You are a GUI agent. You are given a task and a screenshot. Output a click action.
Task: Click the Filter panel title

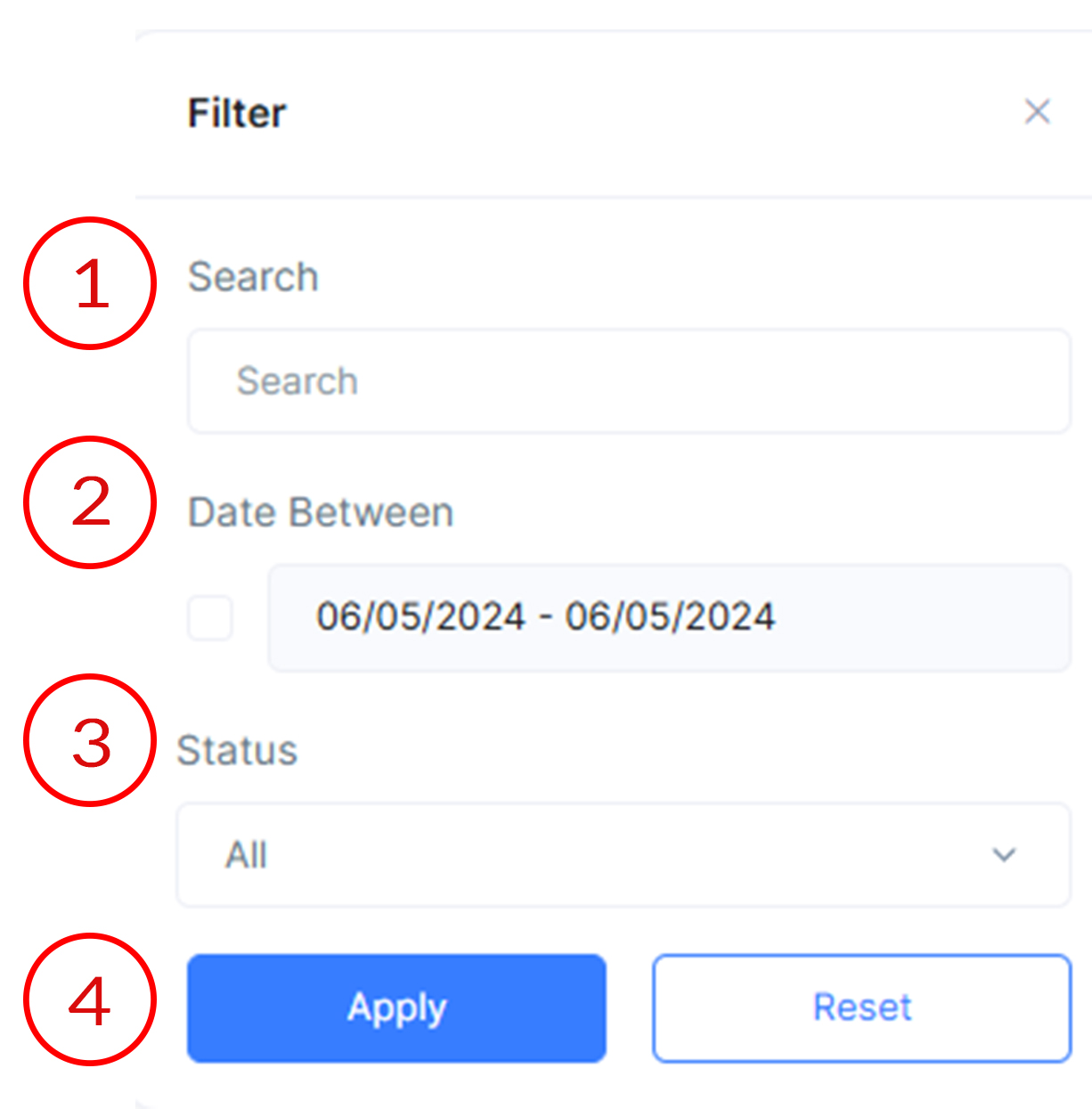pos(236,112)
